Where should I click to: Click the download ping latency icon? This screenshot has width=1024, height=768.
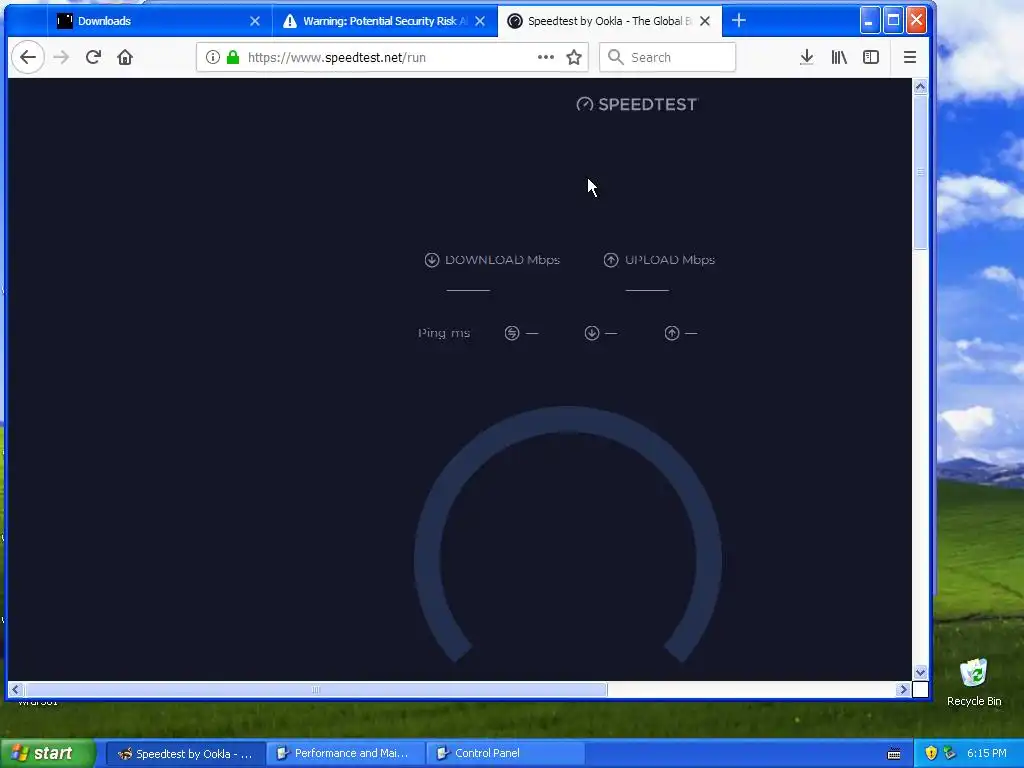click(592, 333)
